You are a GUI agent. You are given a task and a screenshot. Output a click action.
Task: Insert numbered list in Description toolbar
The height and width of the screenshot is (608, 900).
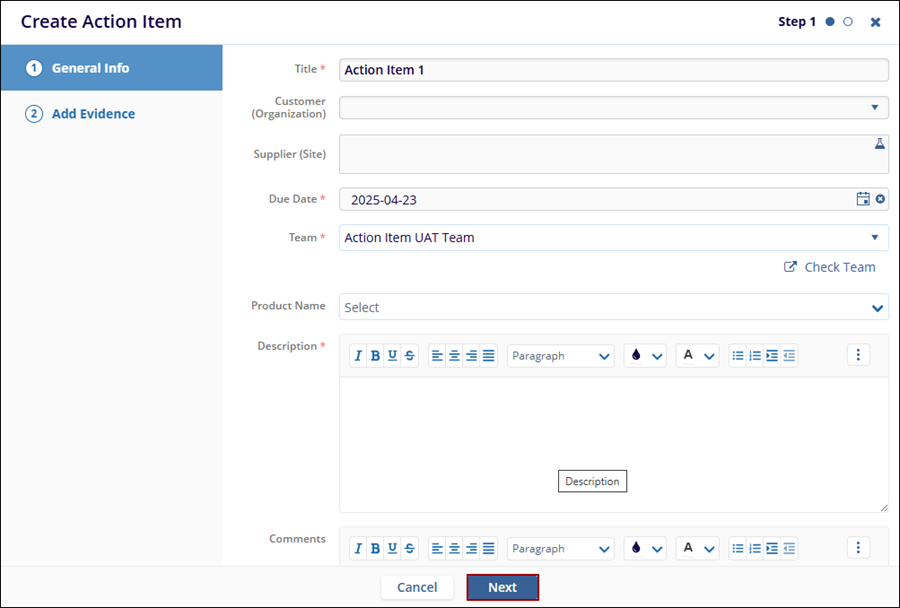[x=755, y=355]
